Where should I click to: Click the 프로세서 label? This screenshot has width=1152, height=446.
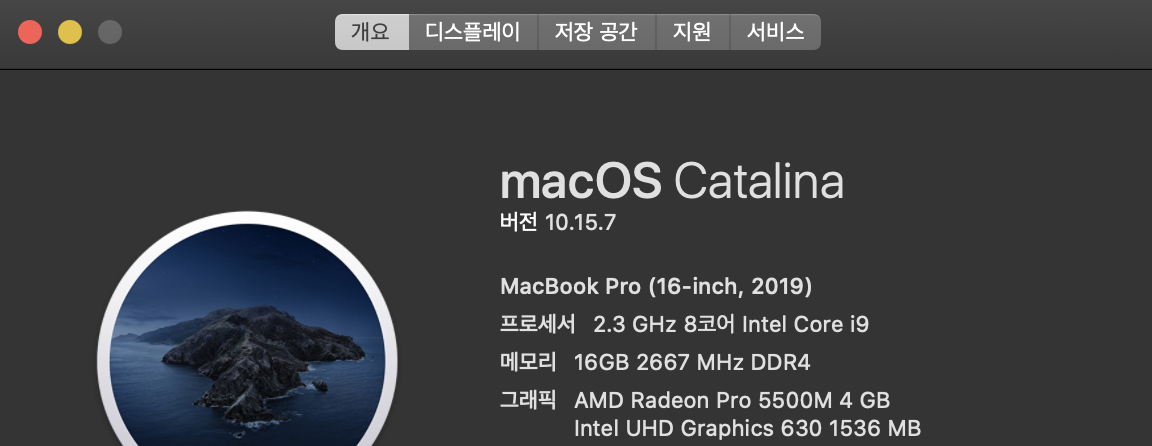[x=538, y=324]
